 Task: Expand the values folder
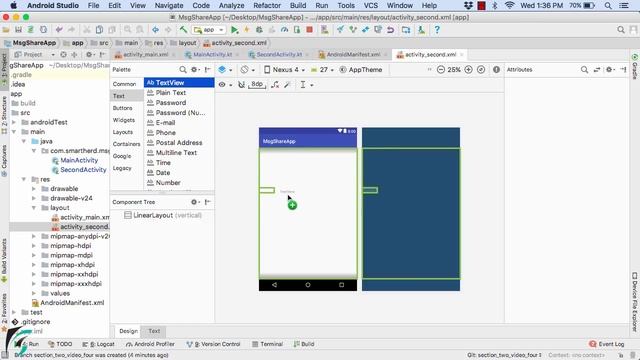tap(34, 293)
